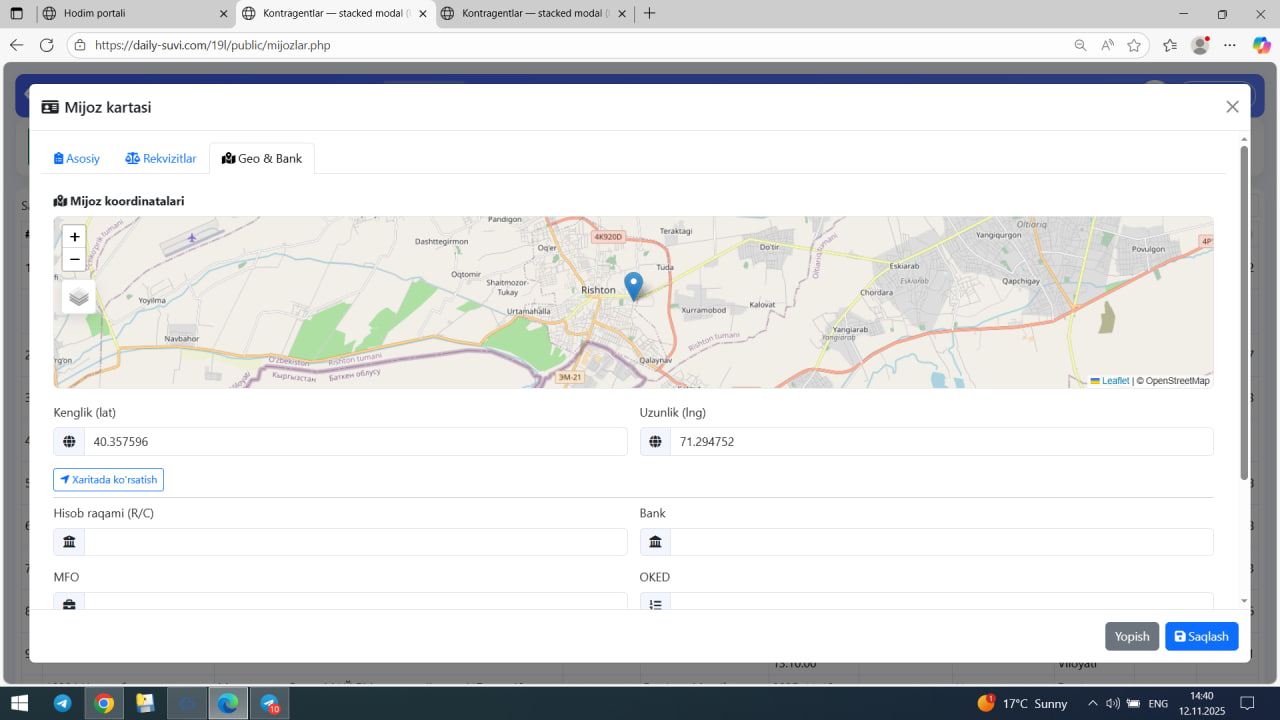Focus the Bank input field
The width and height of the screenshot is (1280, 720).
coord(940,542)
